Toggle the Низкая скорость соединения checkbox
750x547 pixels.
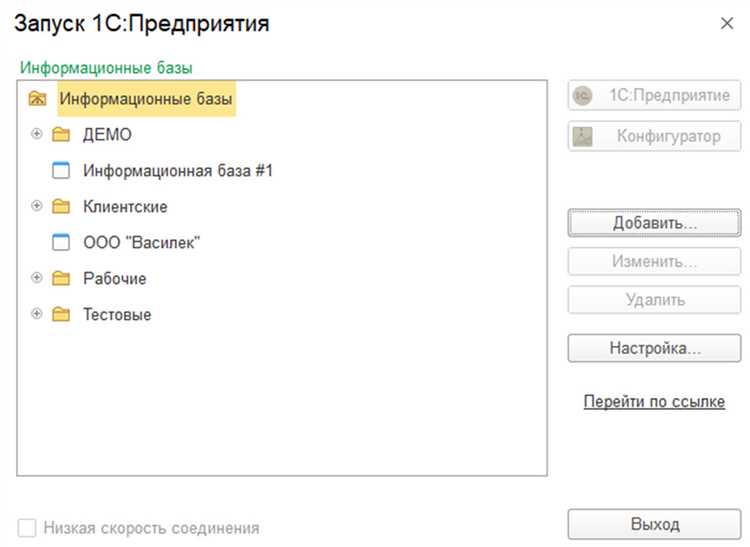tap(27, 528)
